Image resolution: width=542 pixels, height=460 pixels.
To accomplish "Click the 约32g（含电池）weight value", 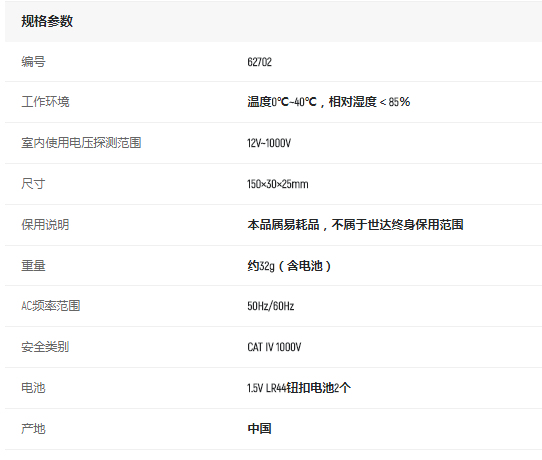I will [x=290, y=266].
